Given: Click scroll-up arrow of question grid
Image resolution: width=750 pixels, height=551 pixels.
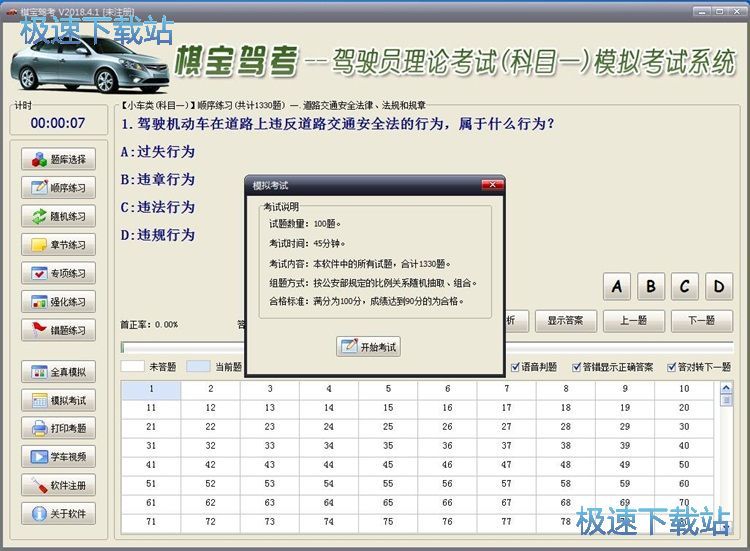Looking at the screenshot, I should tap(726, 388).
